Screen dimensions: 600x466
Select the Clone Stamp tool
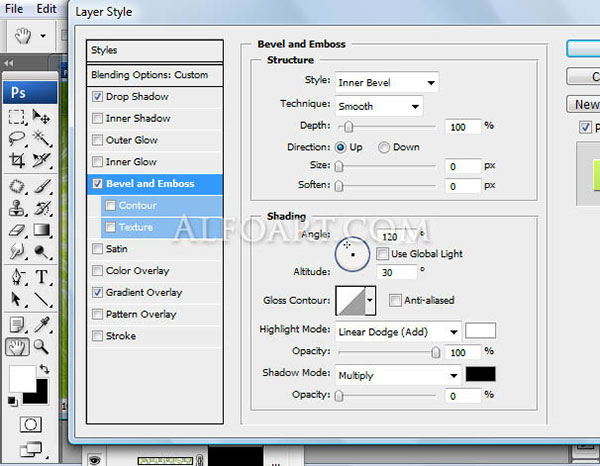pos(16,209)
